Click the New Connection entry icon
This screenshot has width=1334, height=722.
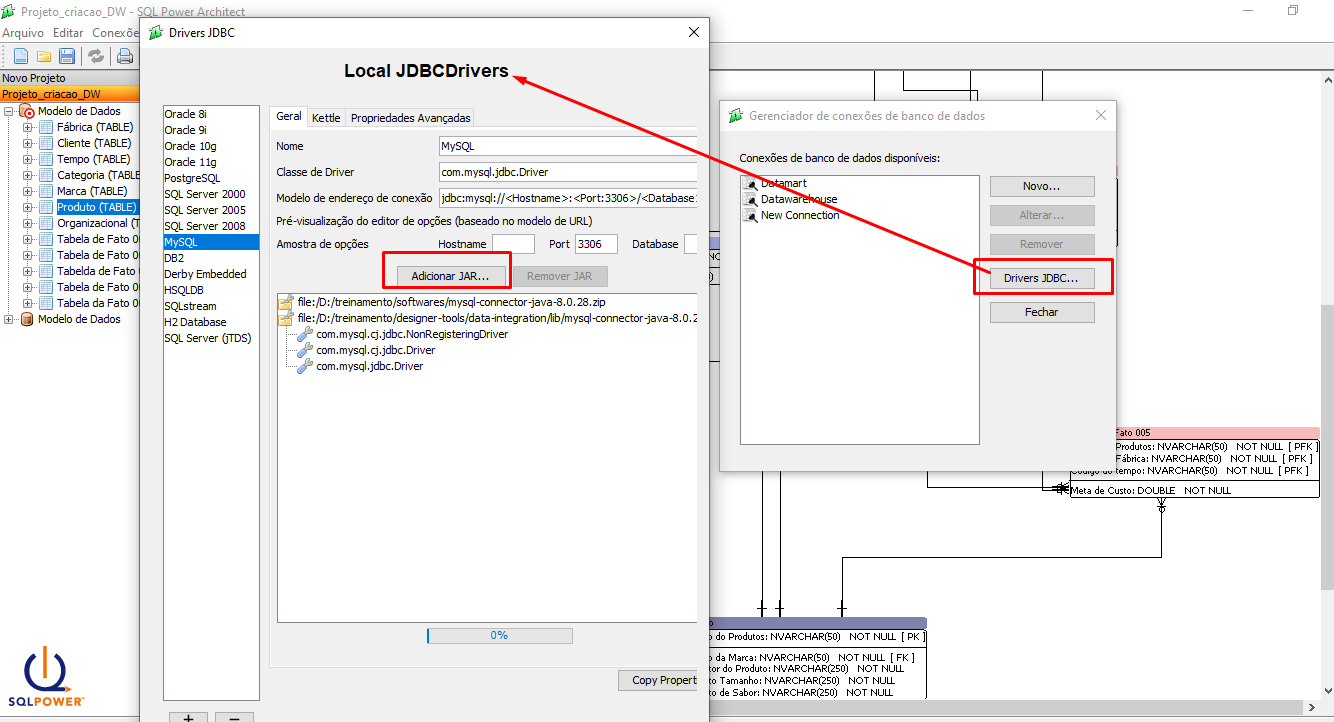coord(751,215)
